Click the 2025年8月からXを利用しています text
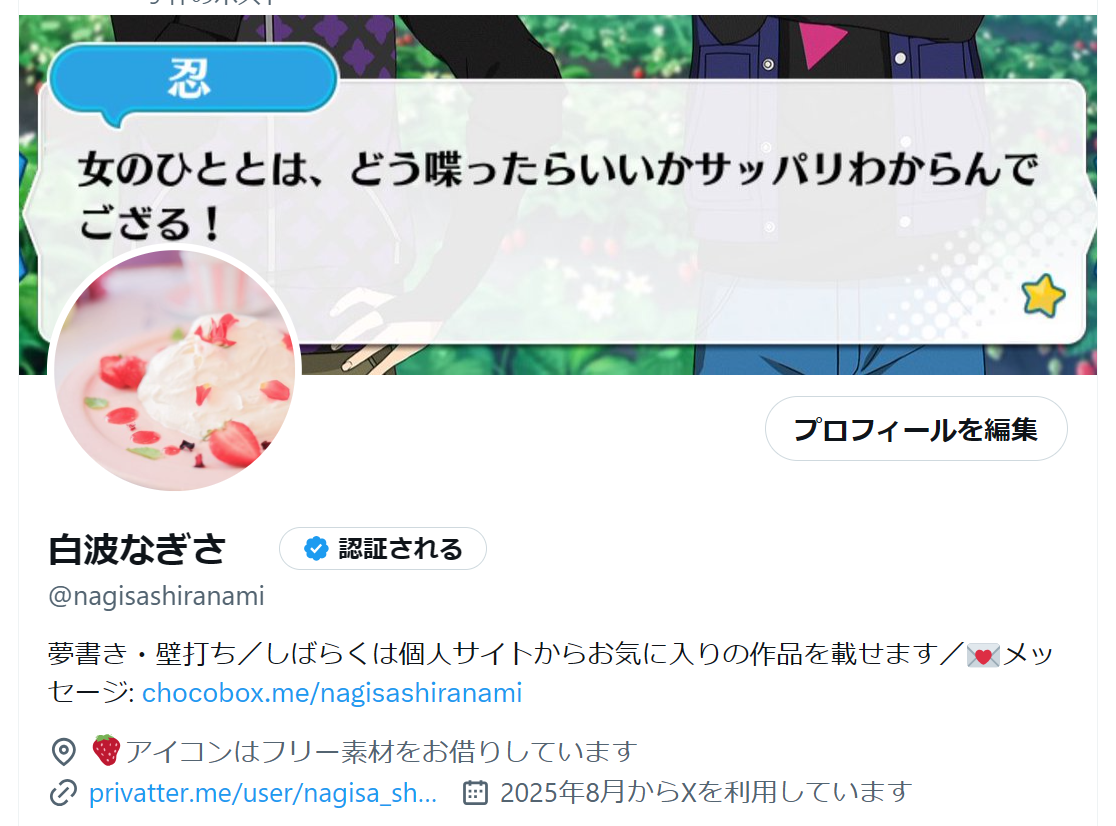1116x826 pixels. tap(705, 793)
